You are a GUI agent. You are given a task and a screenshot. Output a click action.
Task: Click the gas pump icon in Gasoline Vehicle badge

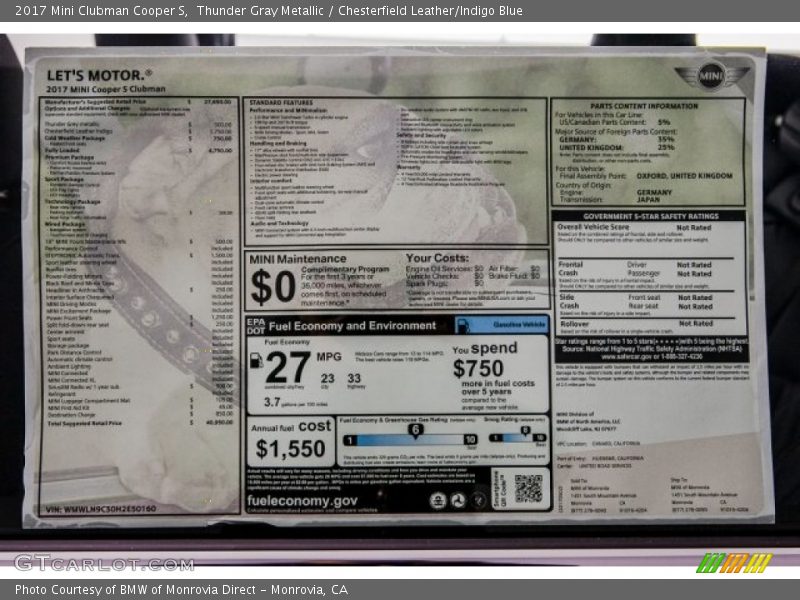[x=463, y=325]
